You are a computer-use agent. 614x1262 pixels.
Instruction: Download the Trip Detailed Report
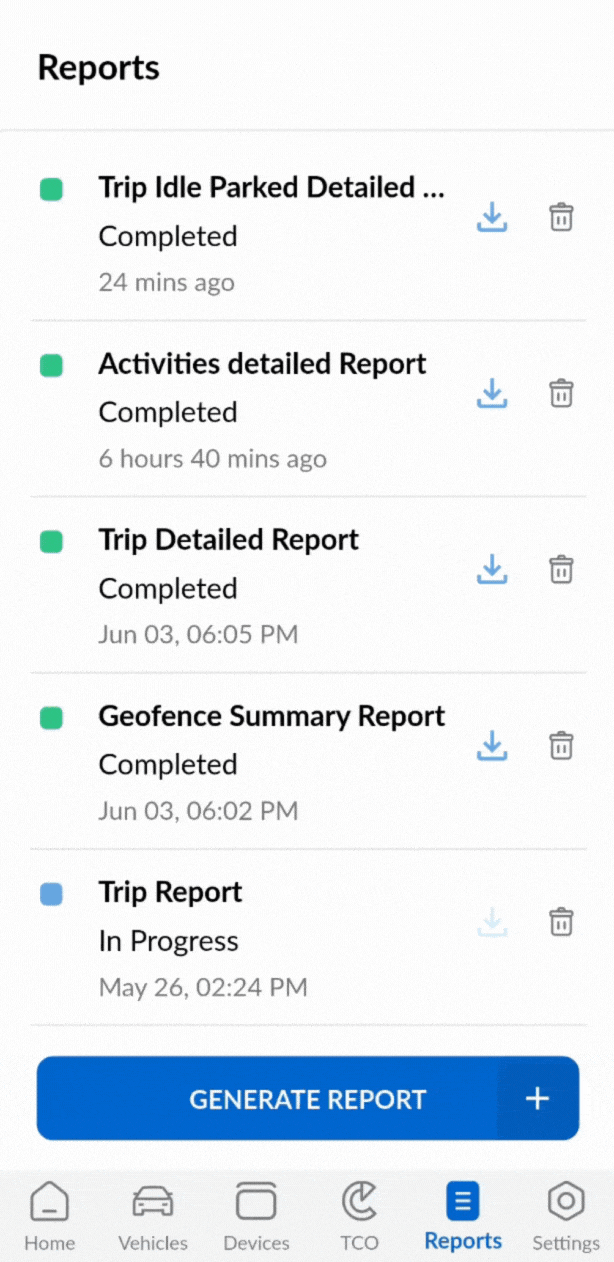tap(491, 569)
